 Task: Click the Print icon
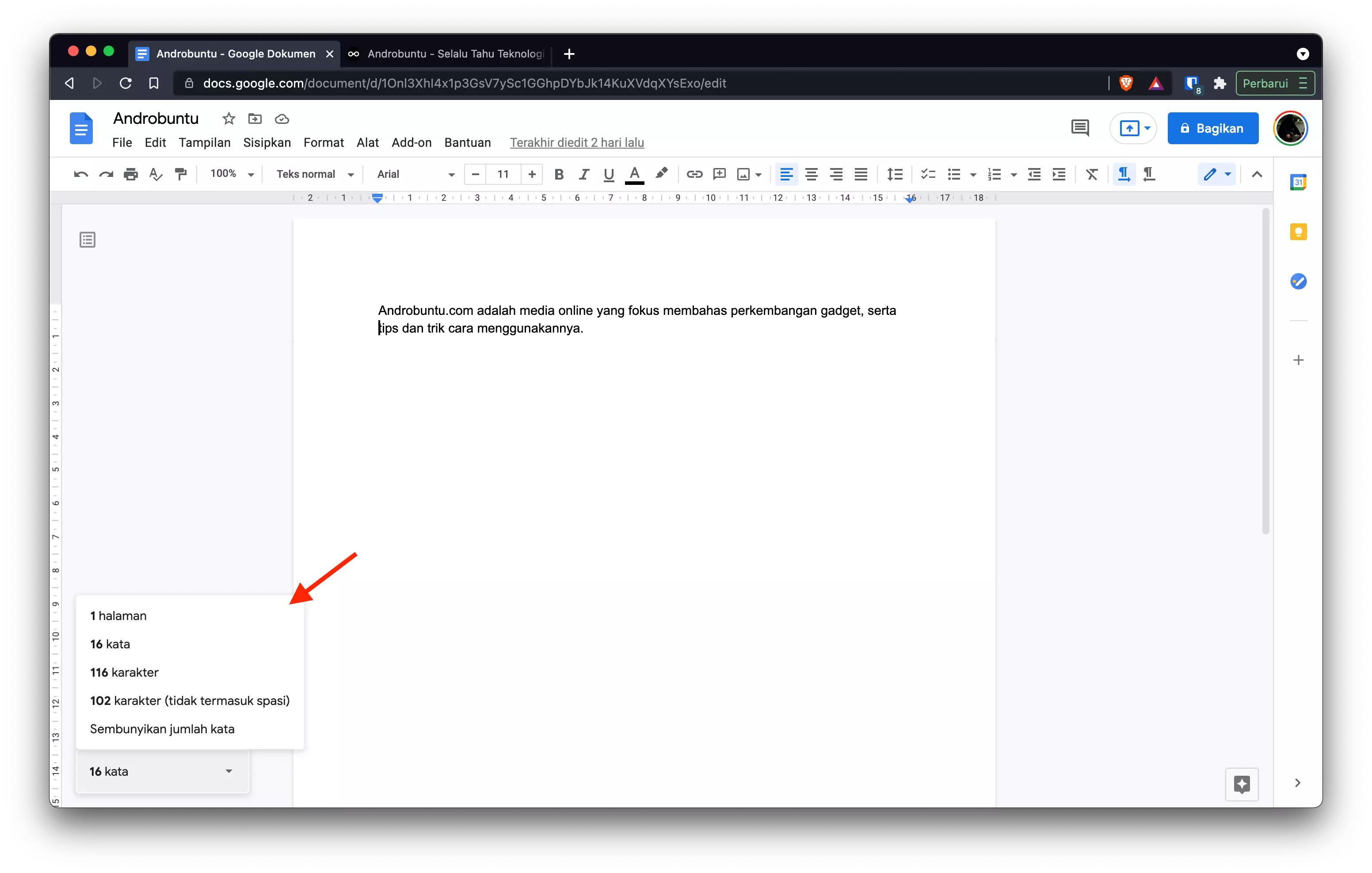point(130,174)
